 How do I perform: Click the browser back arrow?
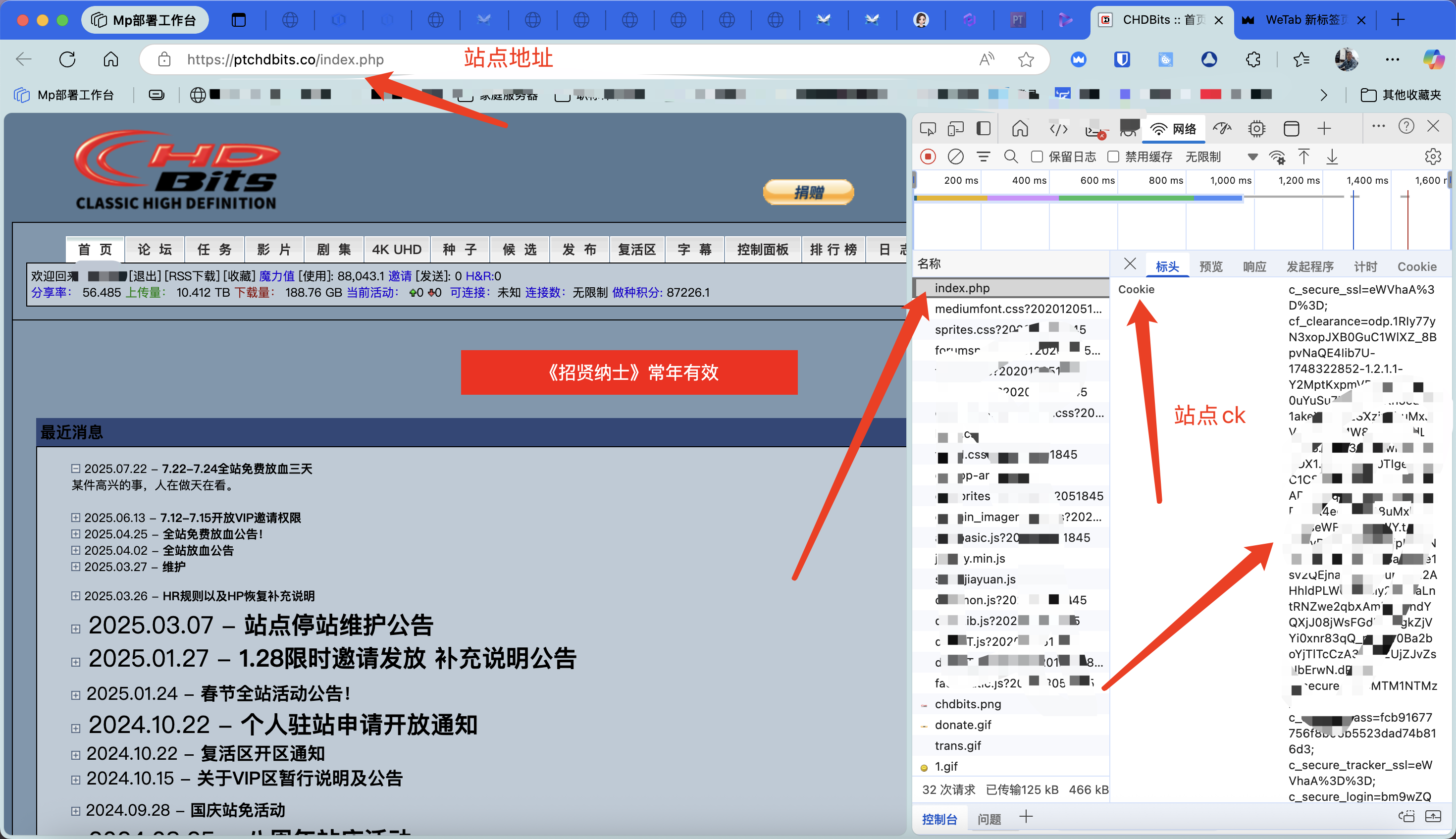(x=24, y=59)
